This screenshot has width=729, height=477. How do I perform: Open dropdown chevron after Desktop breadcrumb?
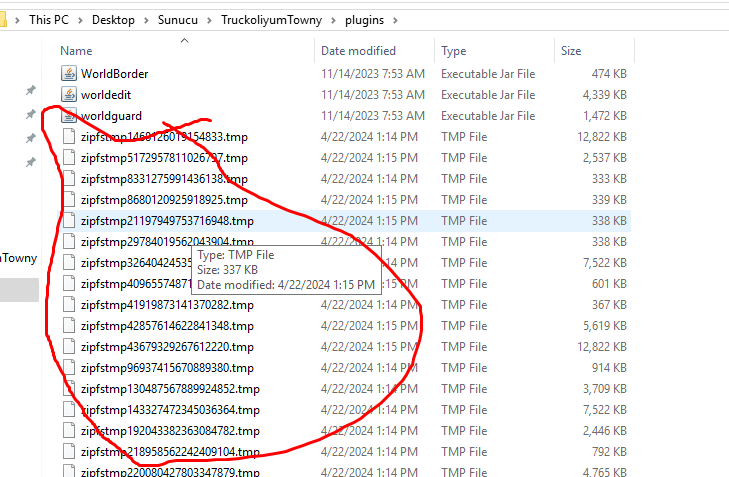pyautogui.click(x=146, y=20)
